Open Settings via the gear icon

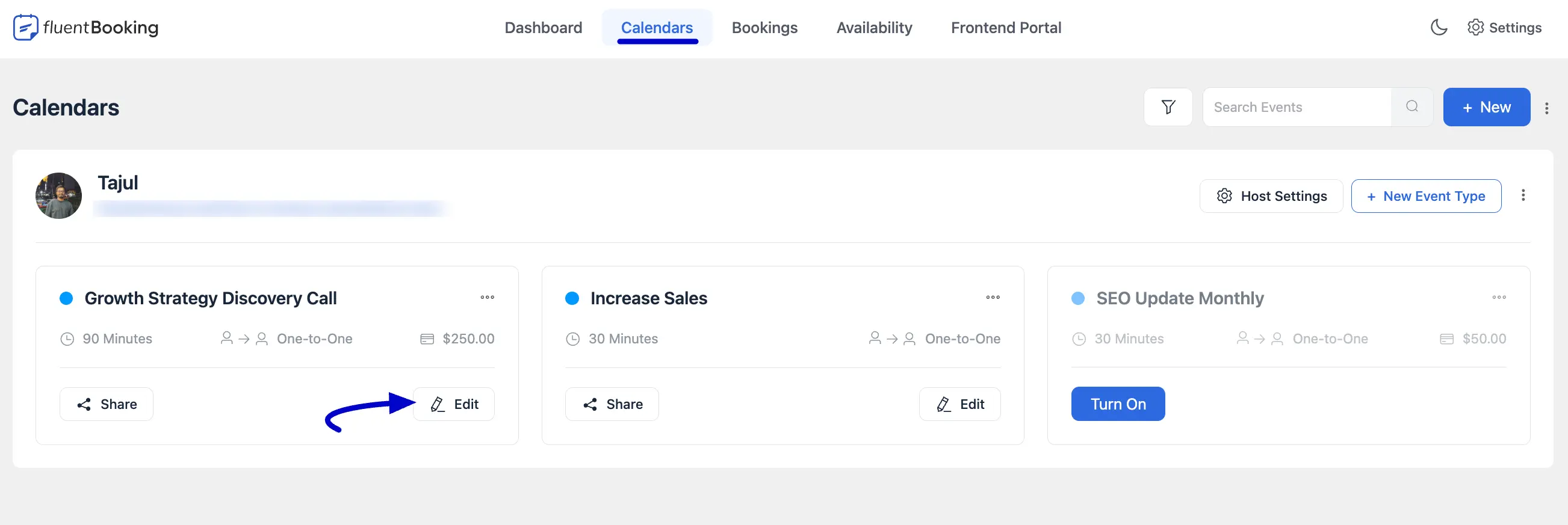(1475, 28)
